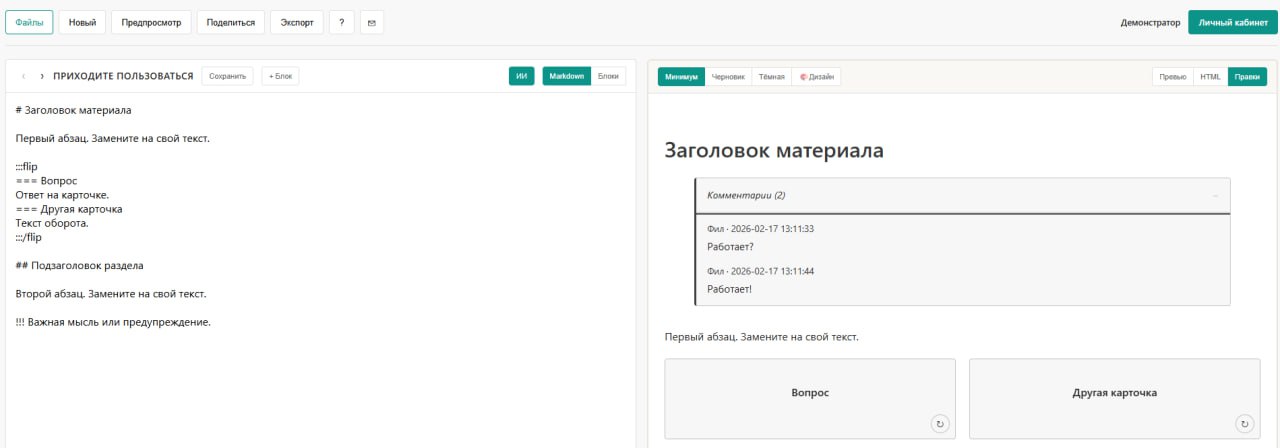Click '## Подзаголовок раздела' line in editor
Viewport: 1280px width, 448px height.
80,266
